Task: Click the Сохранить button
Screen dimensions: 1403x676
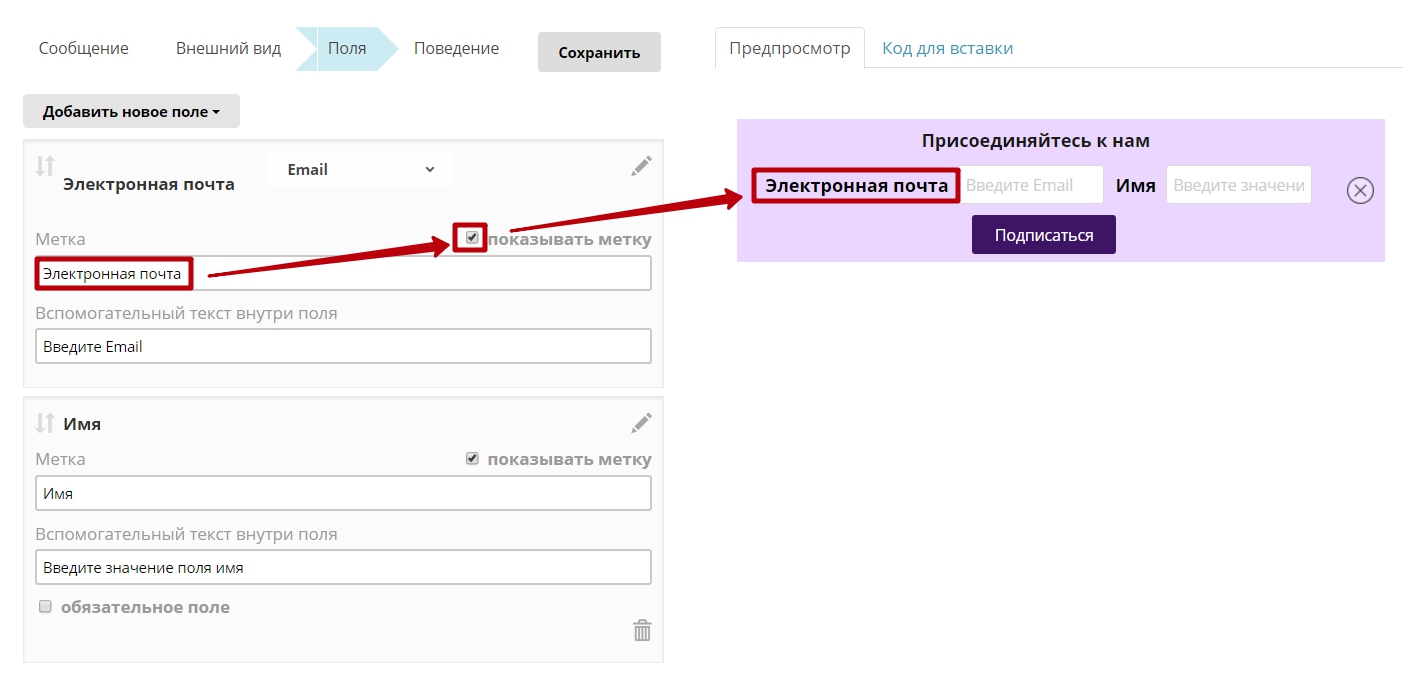Action: [x=599, y=53]
